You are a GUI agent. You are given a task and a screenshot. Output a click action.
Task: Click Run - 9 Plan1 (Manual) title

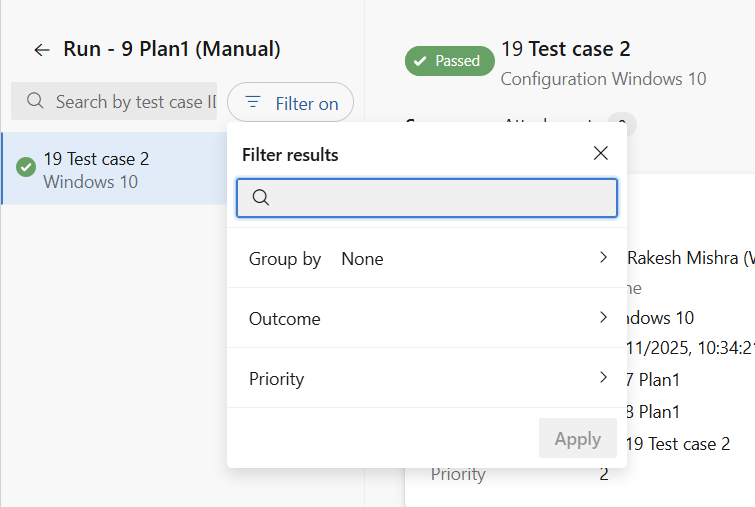pos(171,49)
